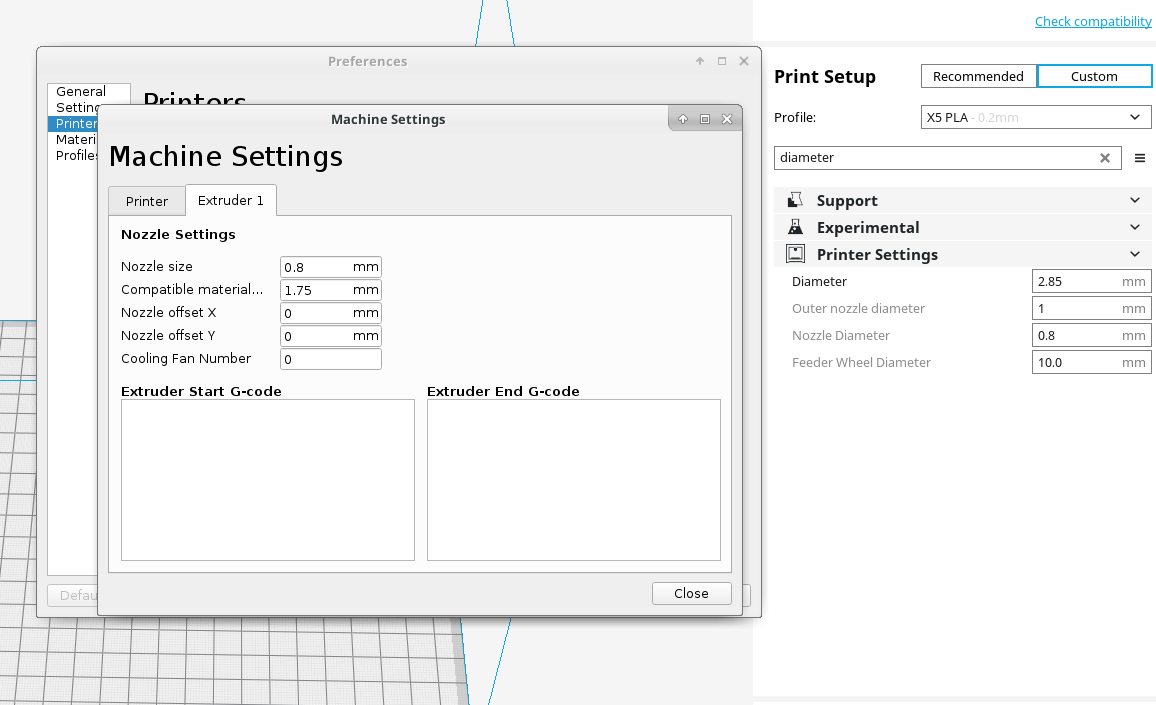Screen dimensions: 1156x705
Task: Collapse the Printer Settings section chevron
Action: (1135, 254)
